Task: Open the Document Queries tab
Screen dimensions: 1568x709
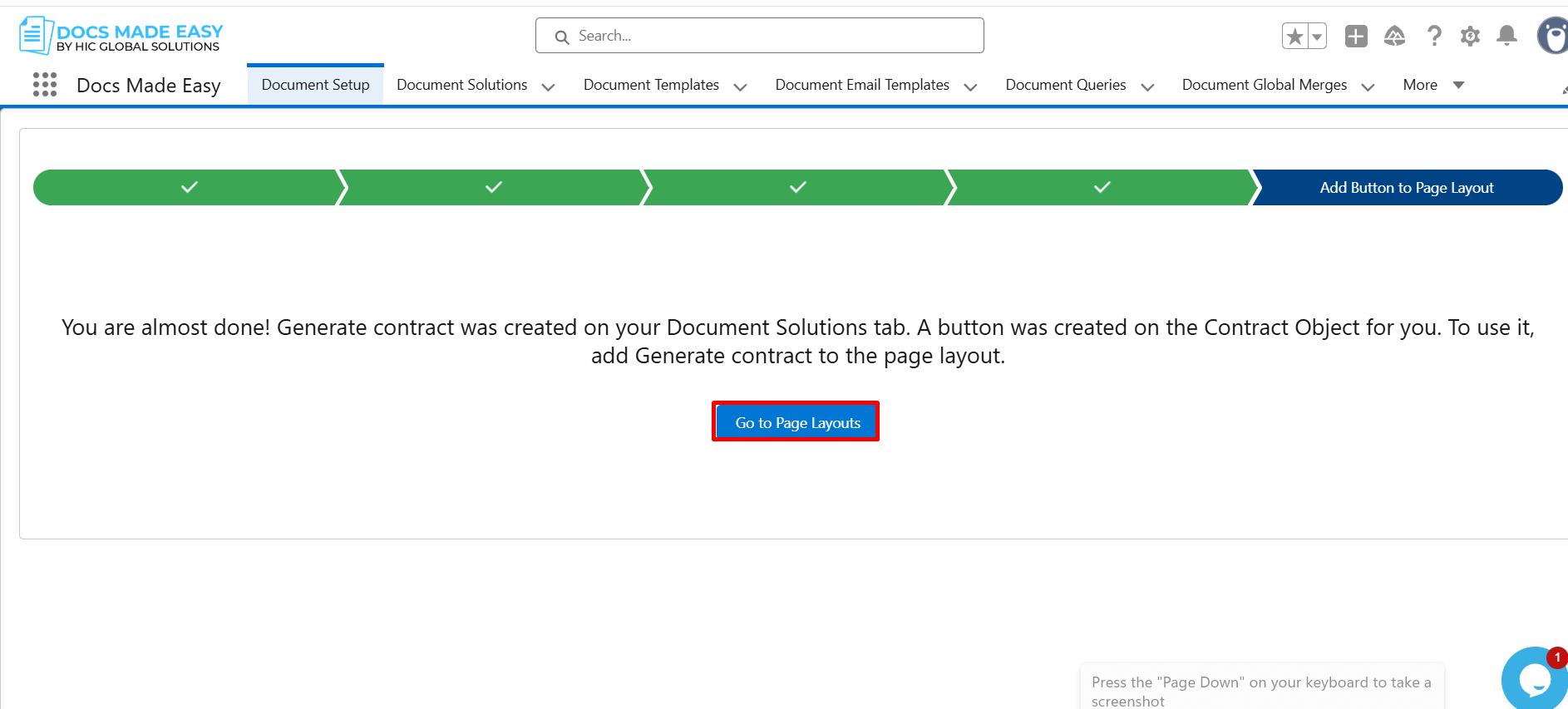Action: [x=1065, y=85]
